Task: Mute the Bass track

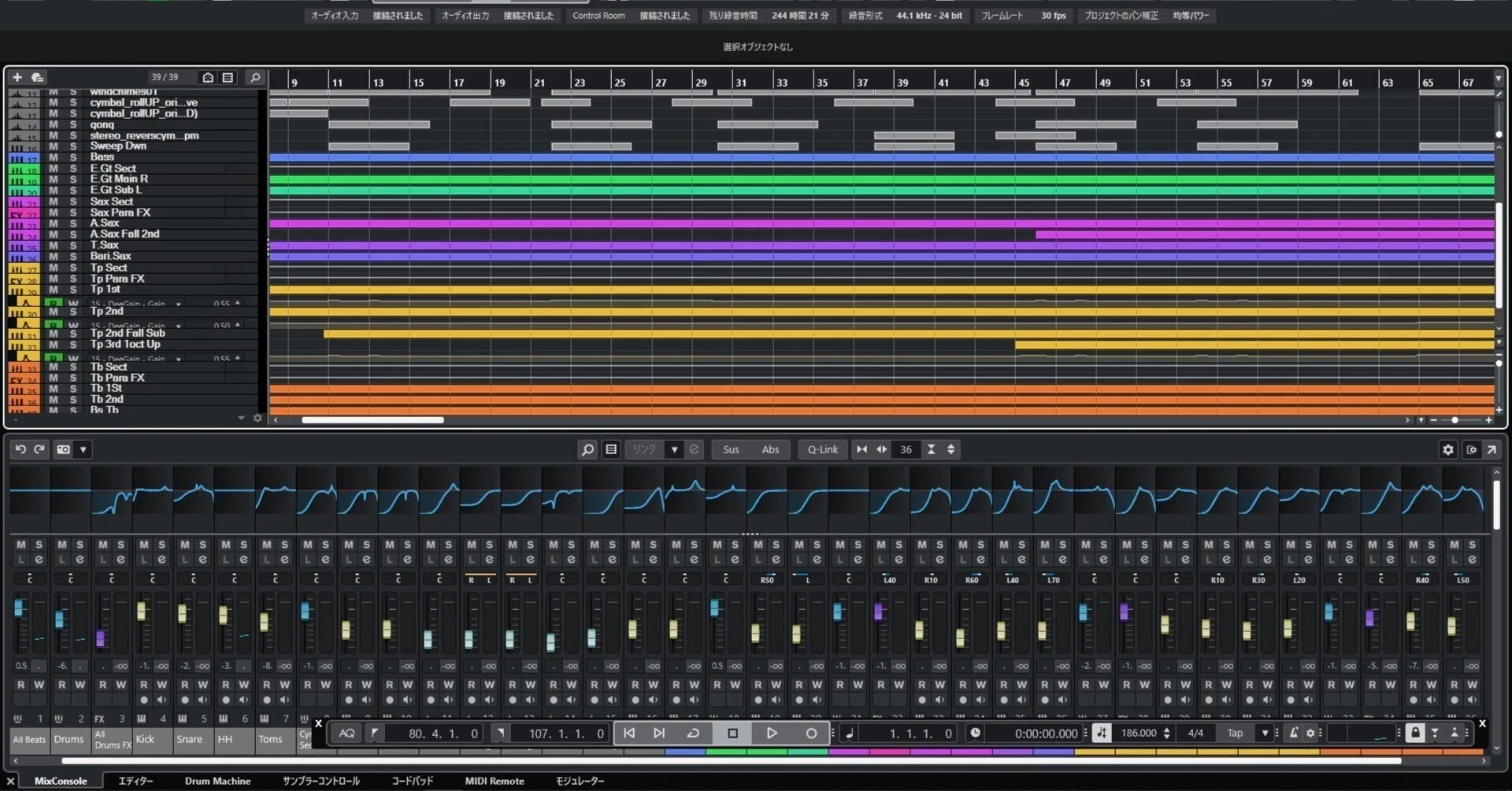Action: (53, 157)
